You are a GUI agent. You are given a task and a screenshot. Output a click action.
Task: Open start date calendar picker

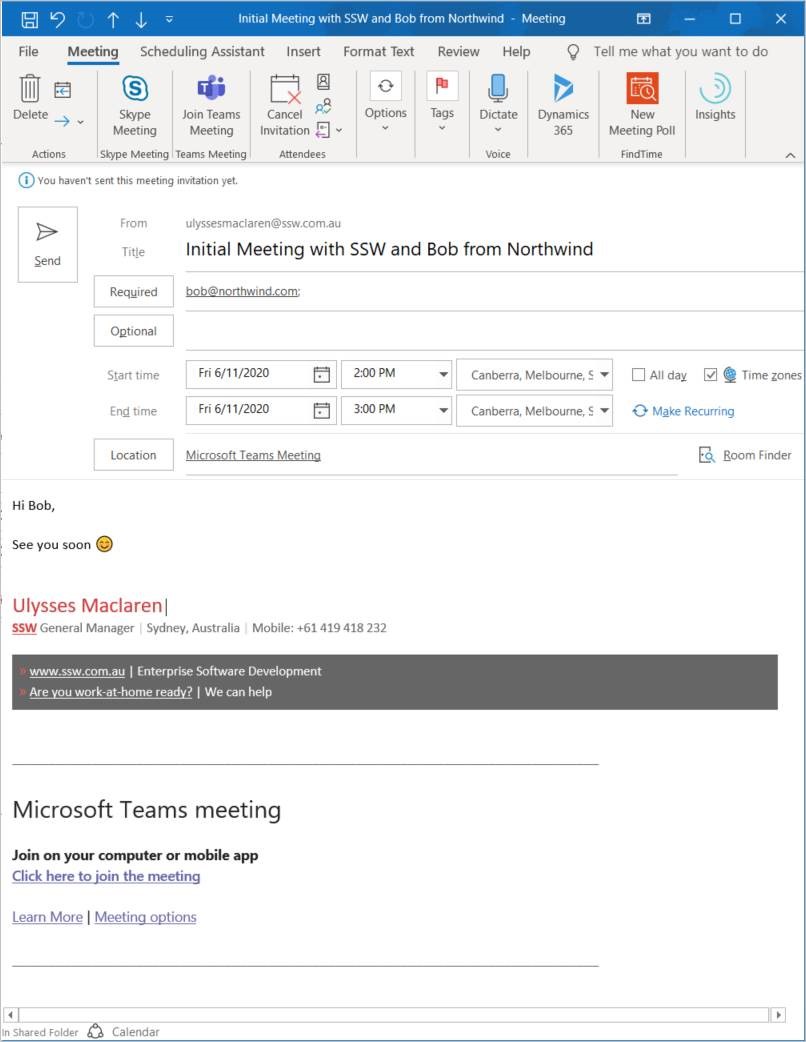point(321,375)
